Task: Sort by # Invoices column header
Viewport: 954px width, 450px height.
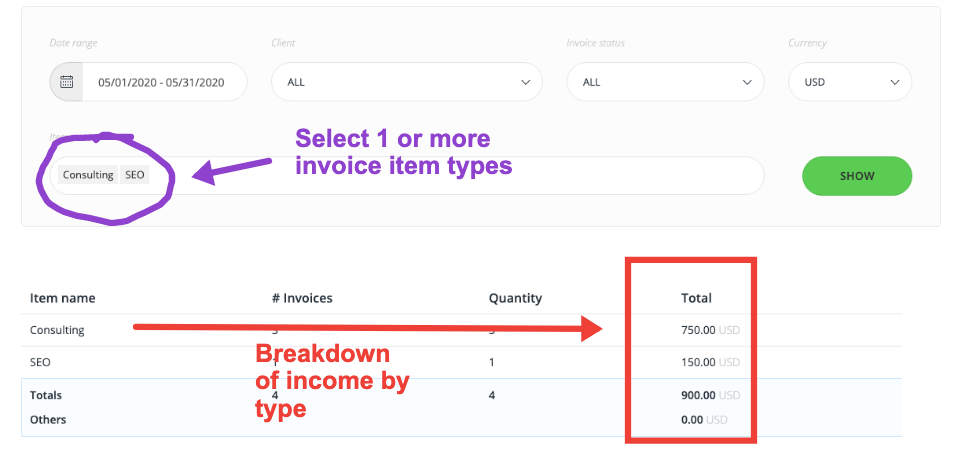Action: pos(302,299)
